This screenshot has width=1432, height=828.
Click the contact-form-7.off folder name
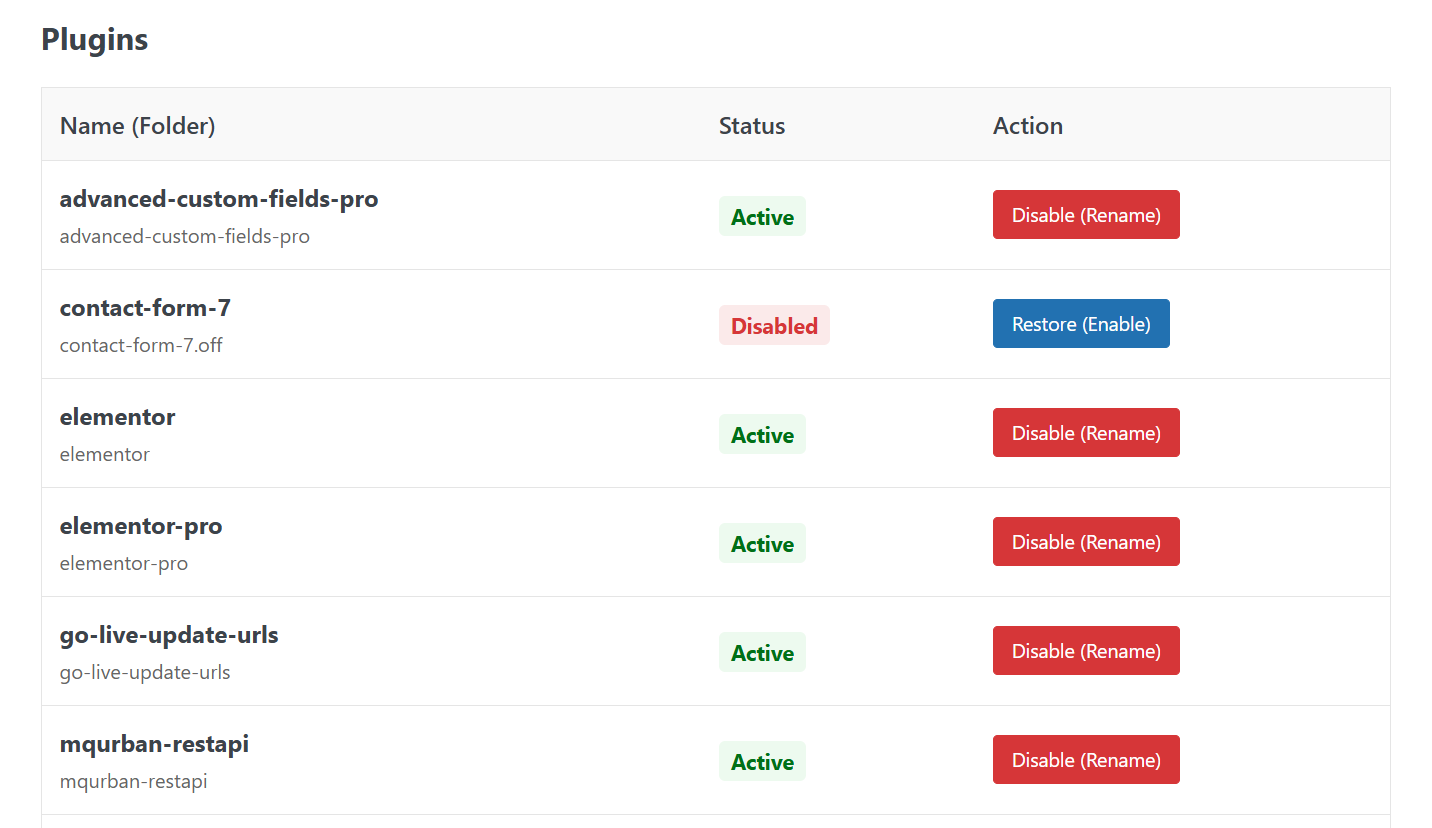pyautogui.click(x=141, y=345)
